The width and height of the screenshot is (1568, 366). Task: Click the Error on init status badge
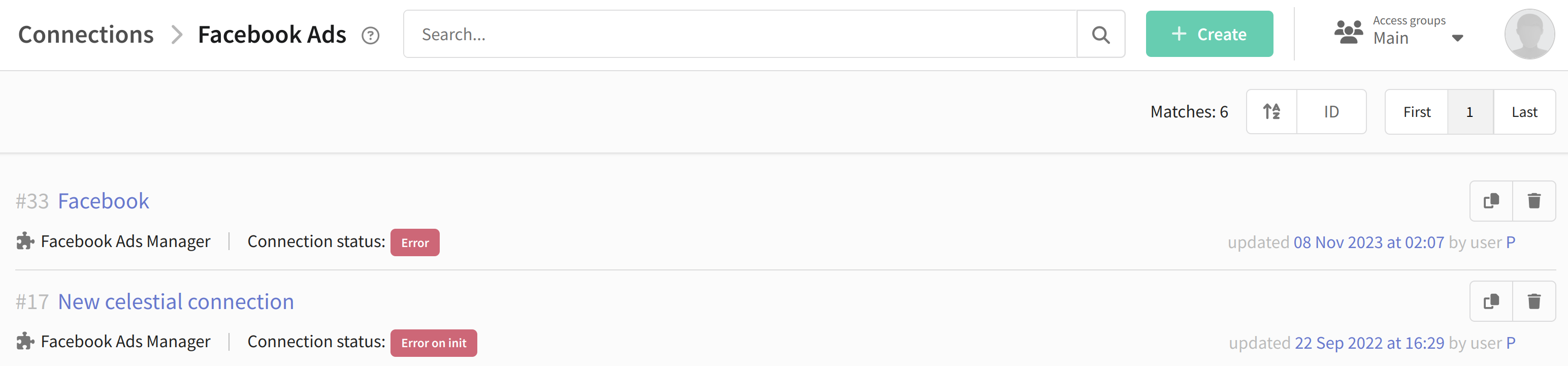434,343
